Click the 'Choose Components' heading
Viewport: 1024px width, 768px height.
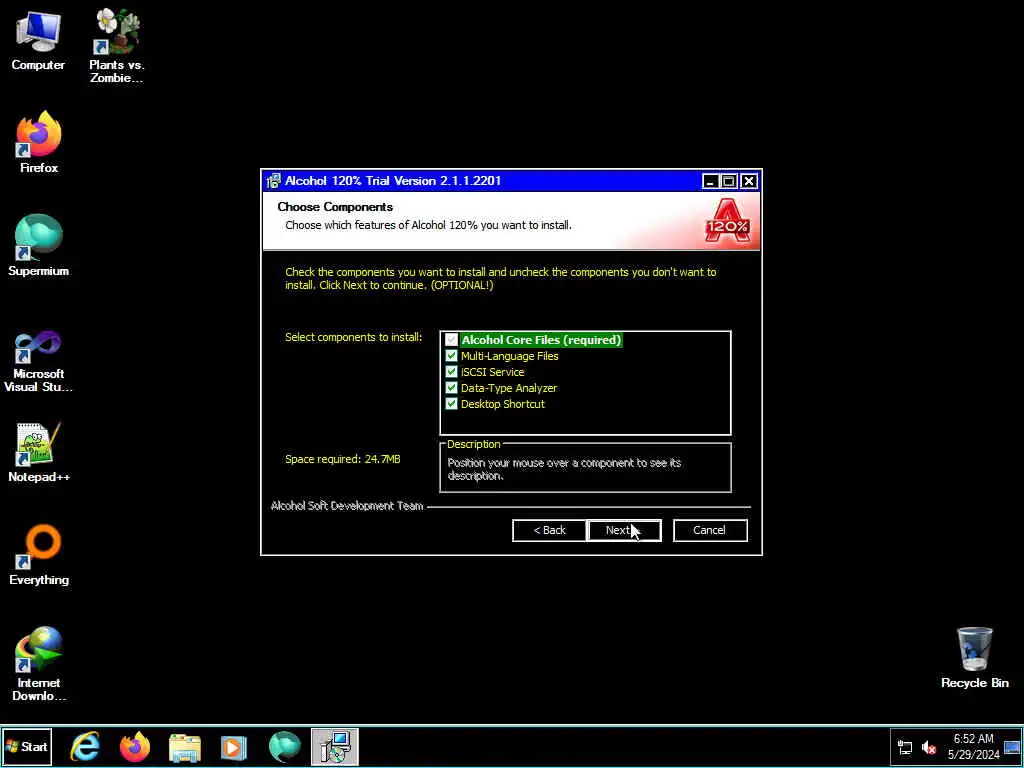coord(335,207)
